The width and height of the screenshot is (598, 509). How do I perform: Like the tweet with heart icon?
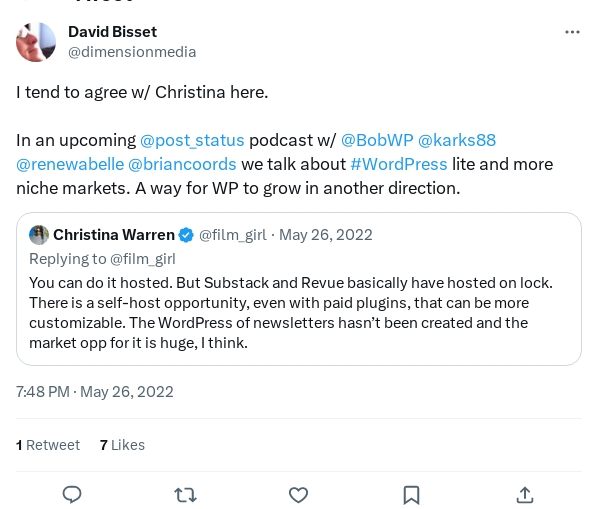click(x=298, y=495)
